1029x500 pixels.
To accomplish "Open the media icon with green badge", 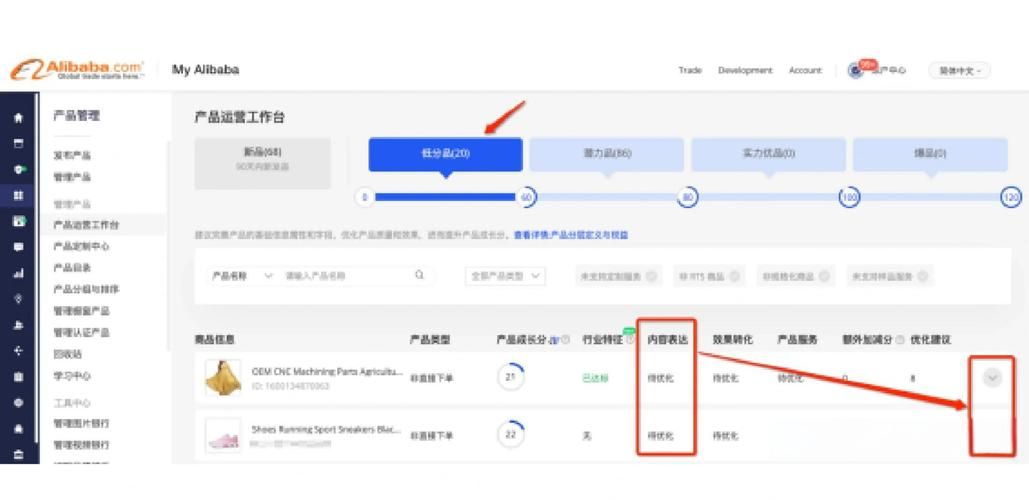I will [x=19, y=221].
